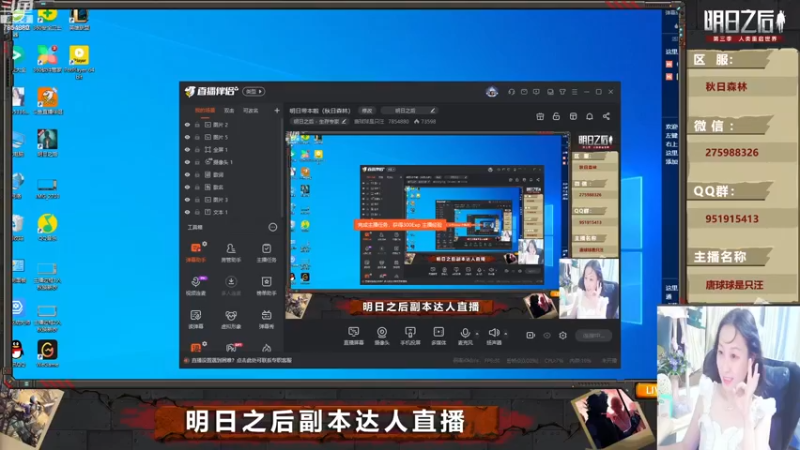This screenshot has height=450, width=800.
Task: Open the 主播任务 streamer tasks tool
Action: coord(266,252)
